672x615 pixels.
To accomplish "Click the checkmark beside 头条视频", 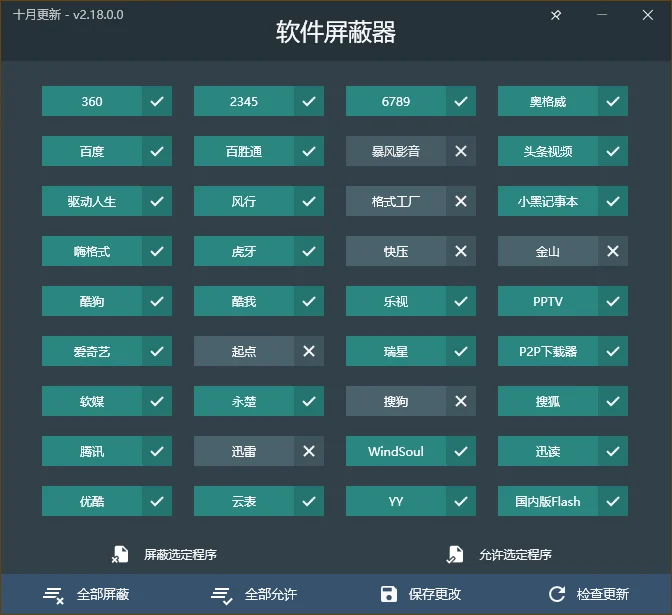I will [613, 151].
